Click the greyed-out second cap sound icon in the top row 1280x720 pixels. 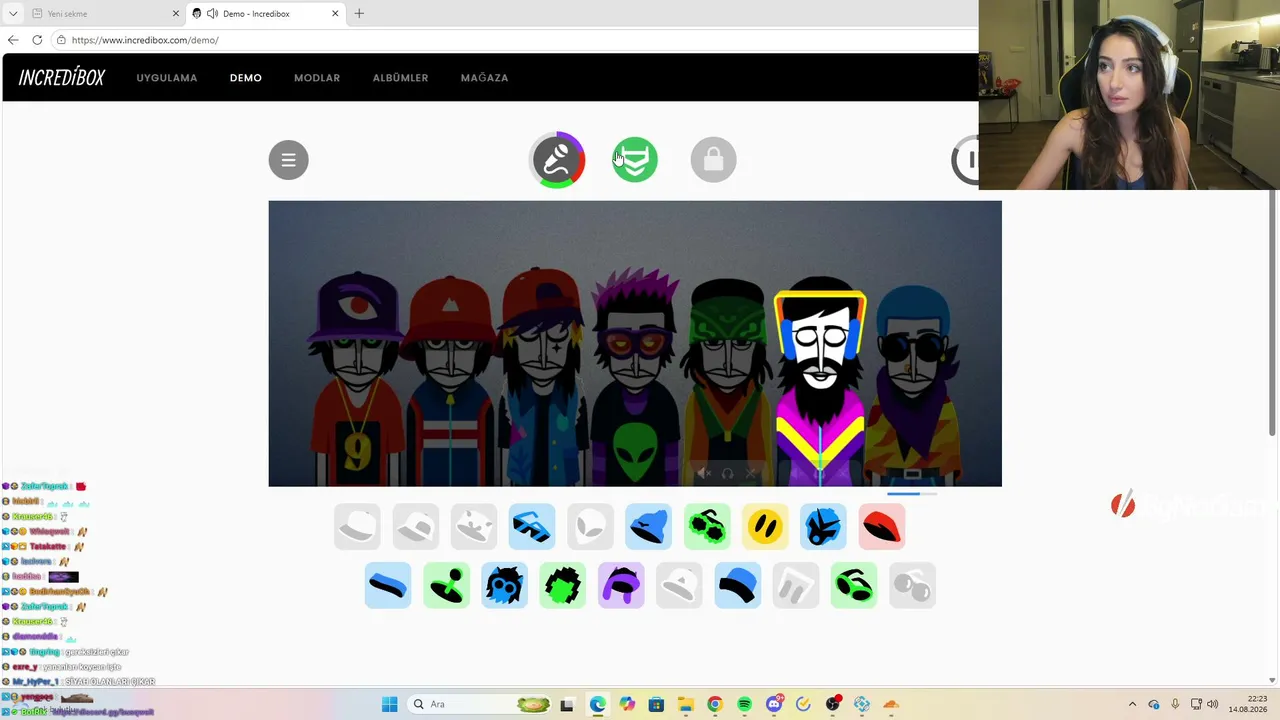tap(415, 527)
